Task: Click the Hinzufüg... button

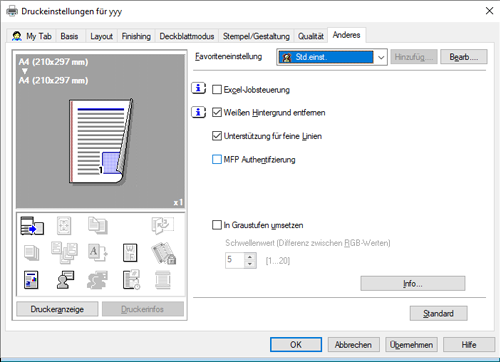Action: [x=414, y=57]
